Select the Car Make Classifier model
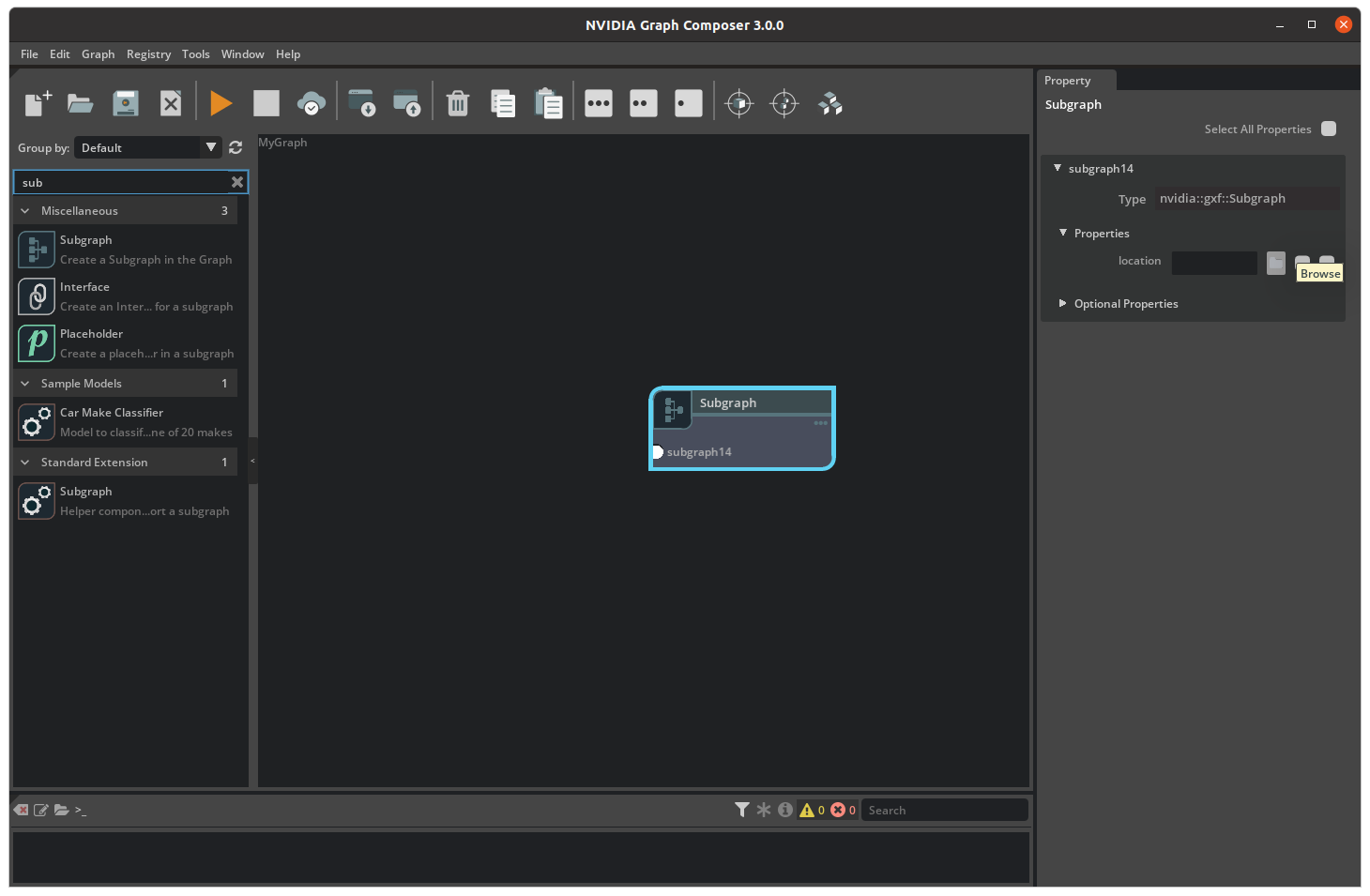The image size is (1370, 896). pos(126,422)
